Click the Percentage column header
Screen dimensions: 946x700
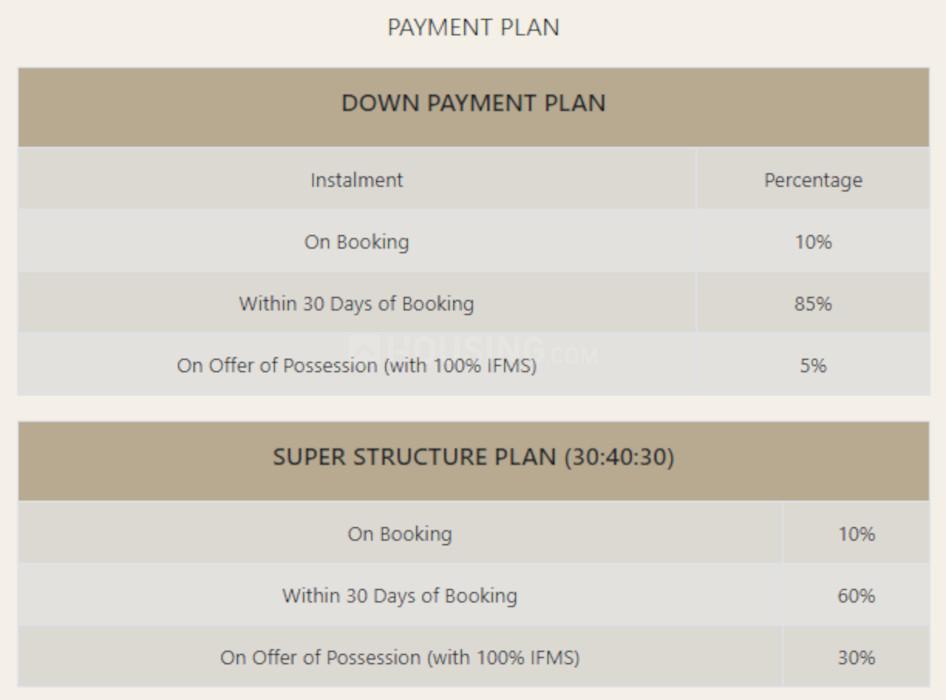click(x=813, y=180)
